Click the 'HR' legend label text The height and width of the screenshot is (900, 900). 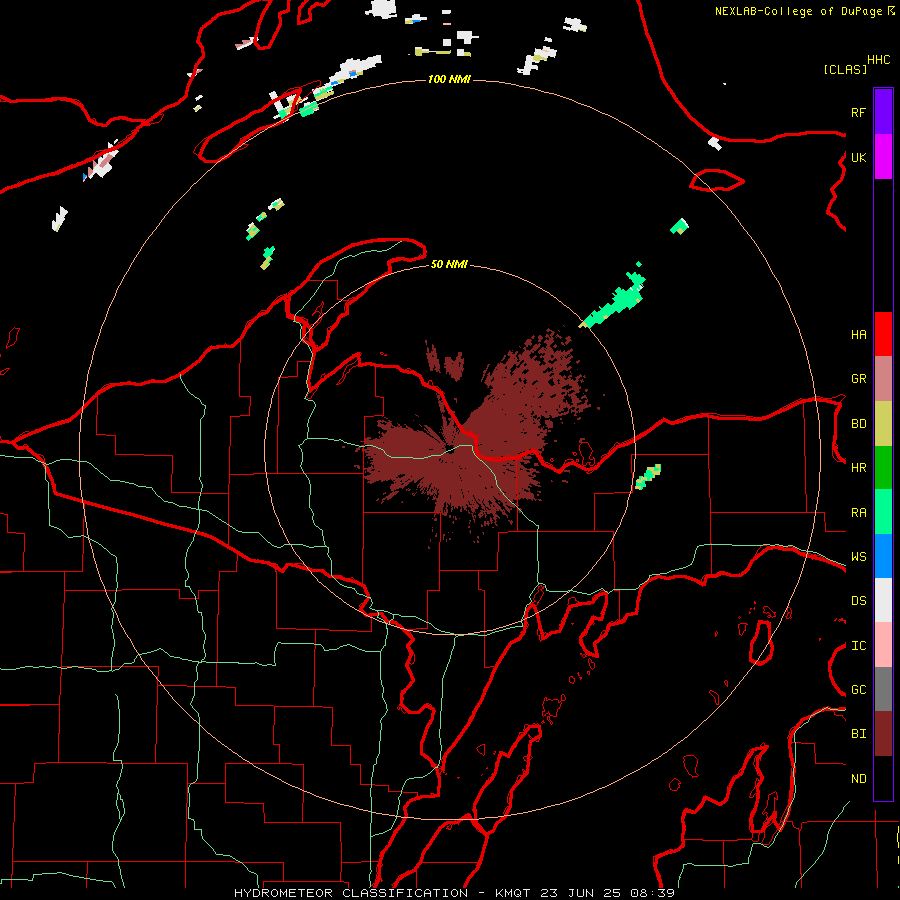click(858, 468)
